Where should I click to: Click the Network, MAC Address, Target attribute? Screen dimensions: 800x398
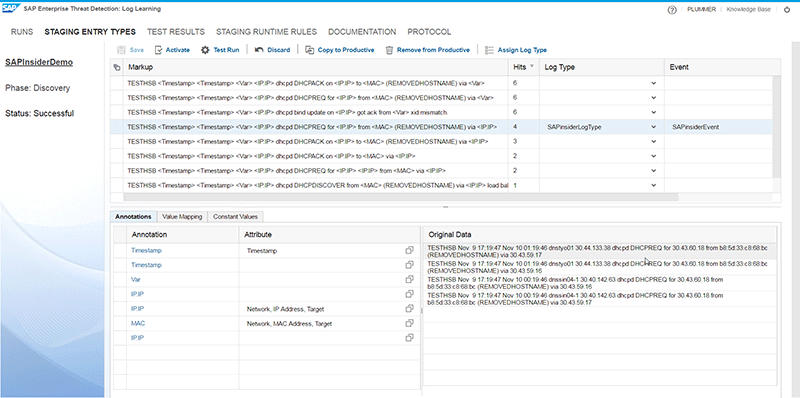tap(289, 324)
